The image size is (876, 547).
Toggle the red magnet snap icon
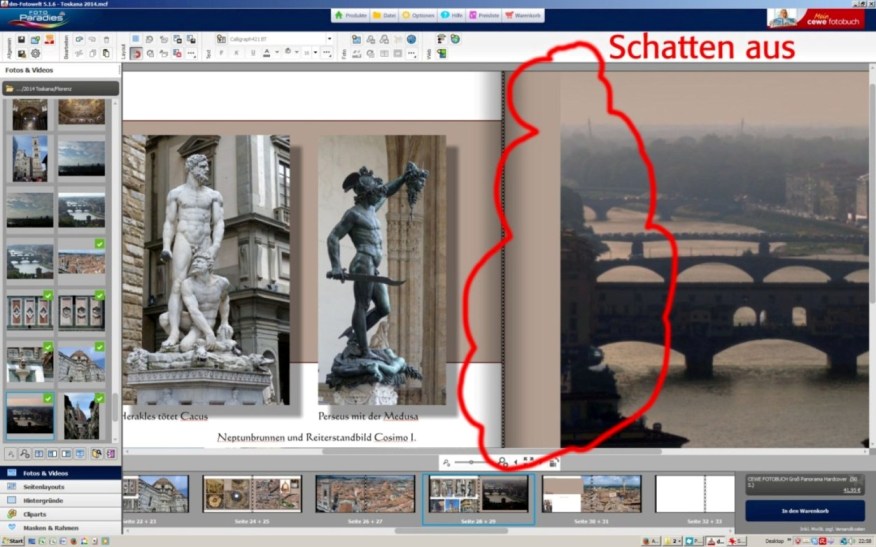[136, 54]
